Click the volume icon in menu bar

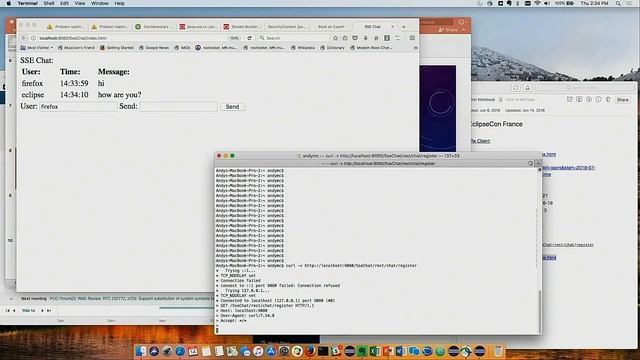click(547, 3)
